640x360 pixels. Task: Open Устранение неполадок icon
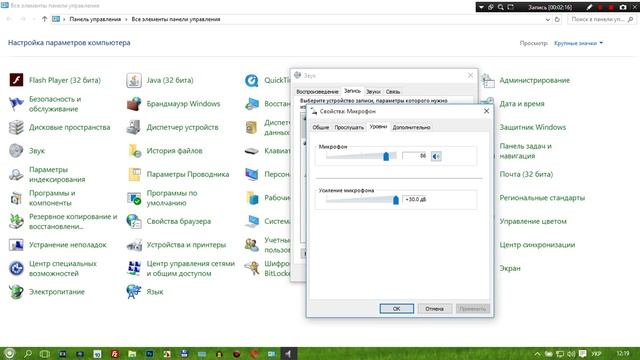click(16, 245)
